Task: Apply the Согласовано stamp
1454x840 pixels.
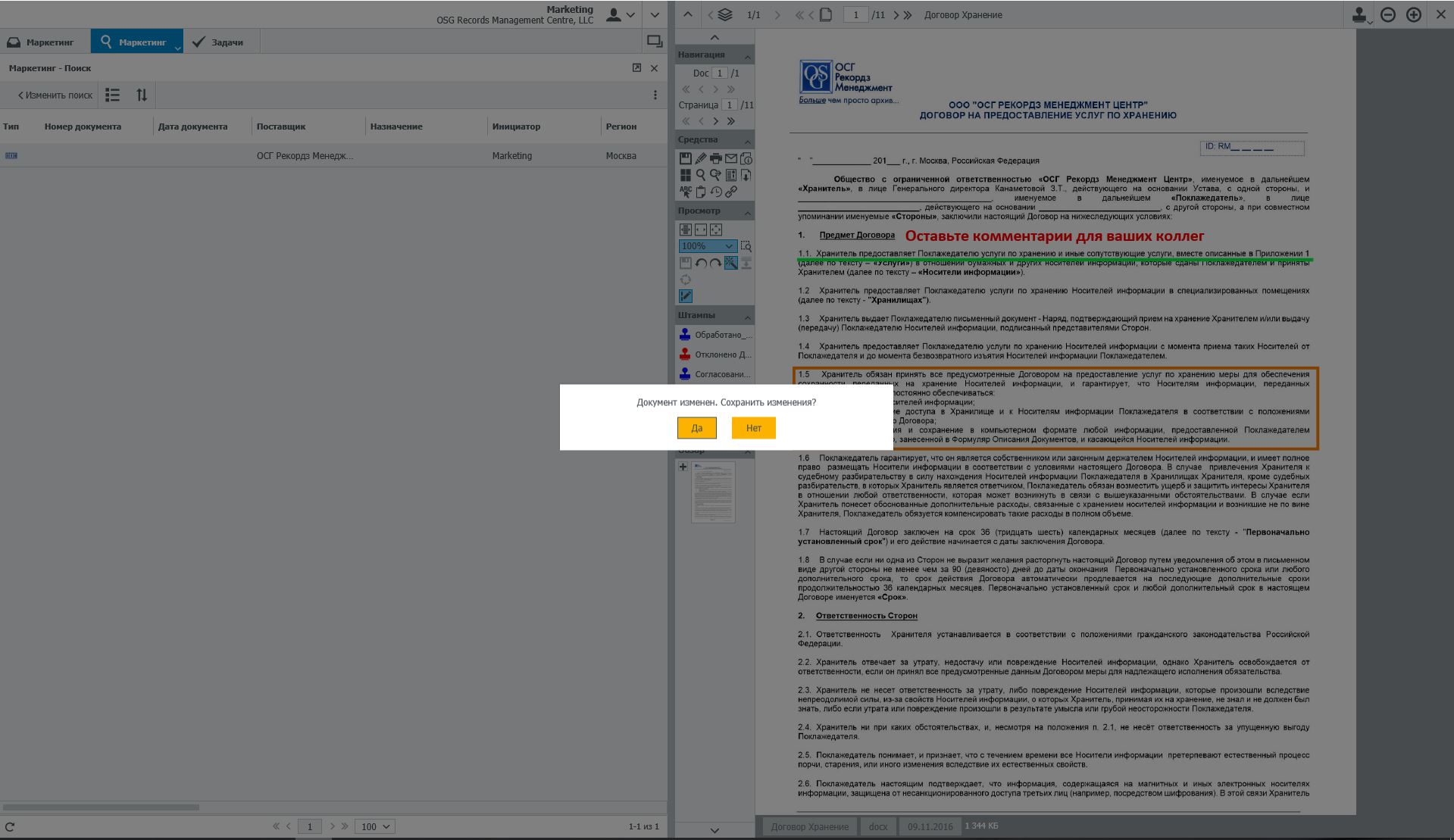Action: 714,374
